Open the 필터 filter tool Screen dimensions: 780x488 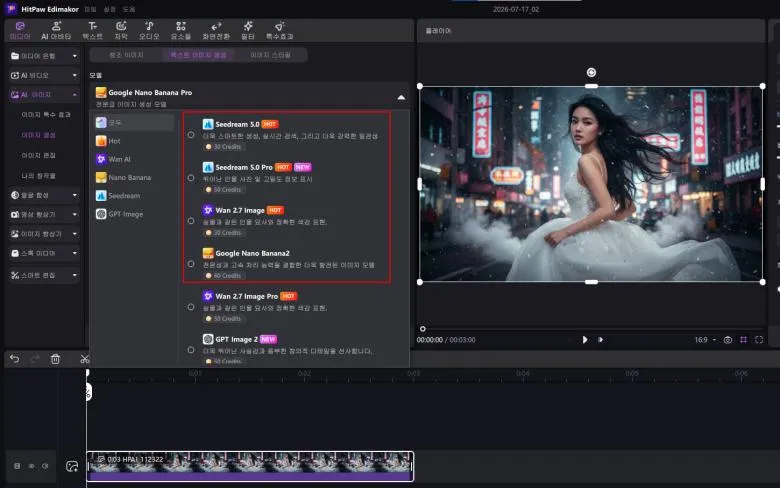[x=248, y=30]
